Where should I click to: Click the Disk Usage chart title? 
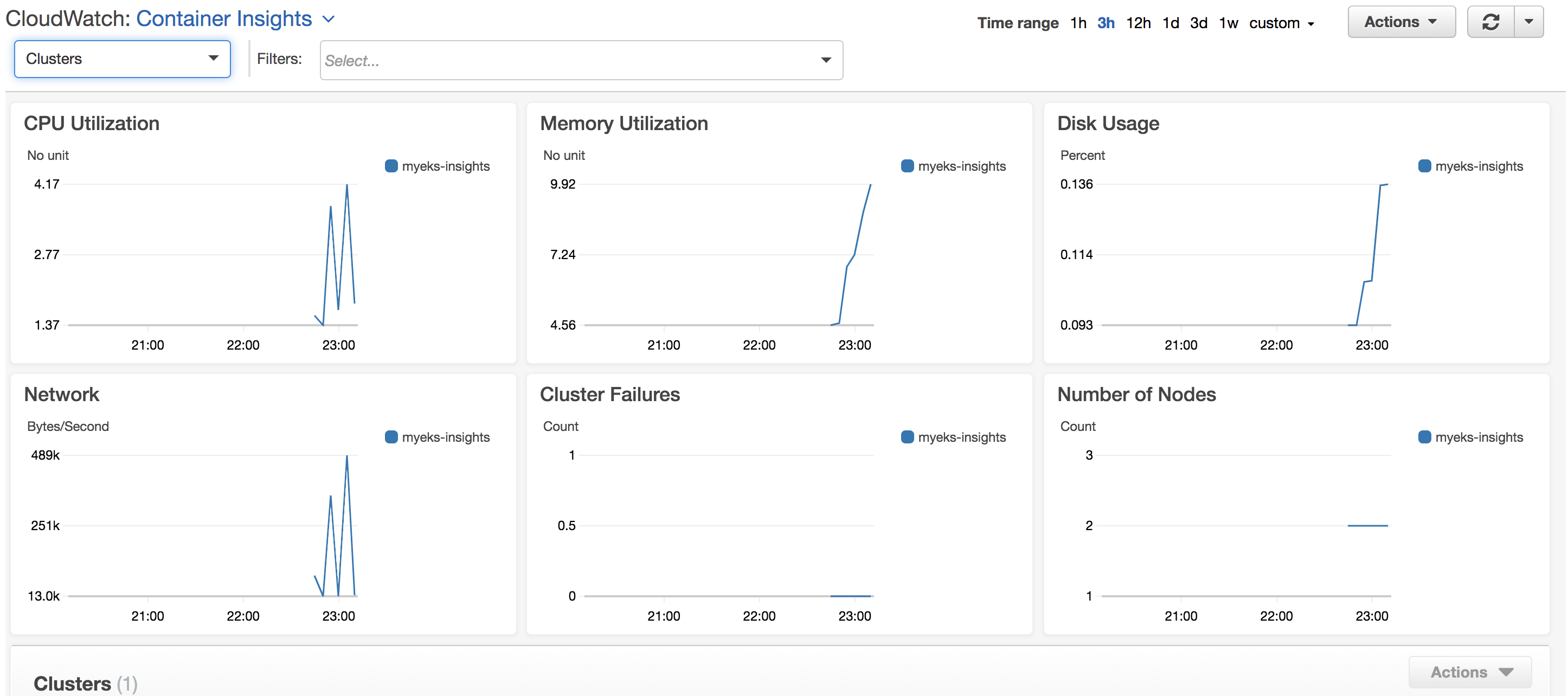pos(1108,124)
